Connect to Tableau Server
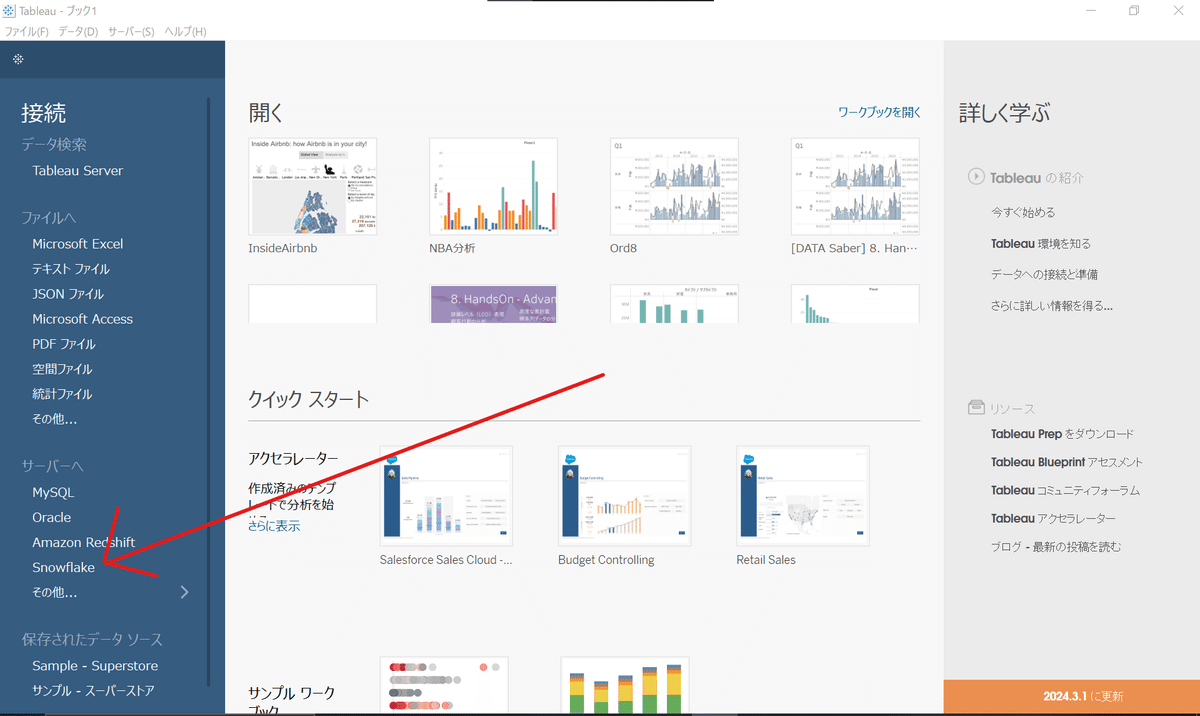 (x=78, y=171)
